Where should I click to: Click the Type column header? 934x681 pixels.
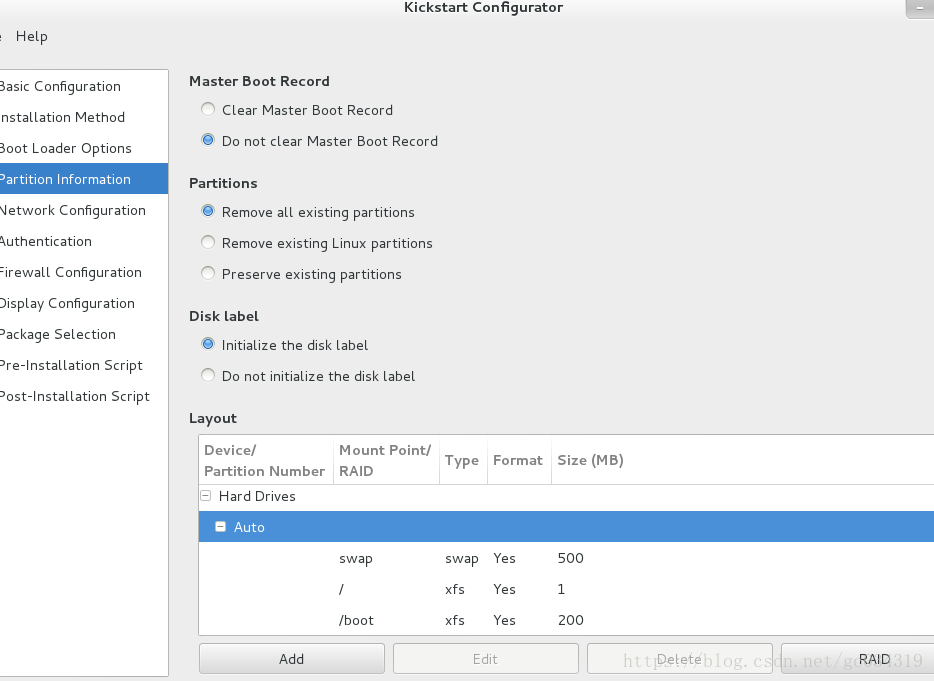coord(463,460)
